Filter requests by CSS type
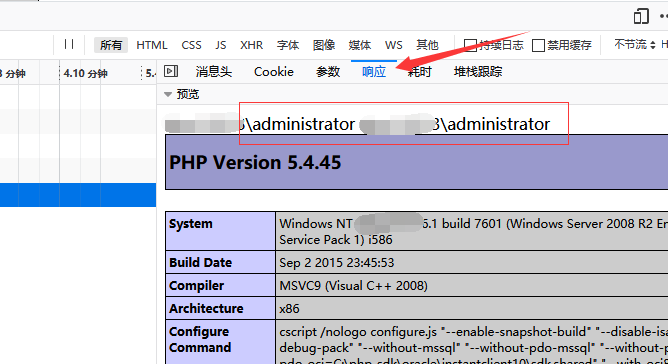 [x=191, y=45]
